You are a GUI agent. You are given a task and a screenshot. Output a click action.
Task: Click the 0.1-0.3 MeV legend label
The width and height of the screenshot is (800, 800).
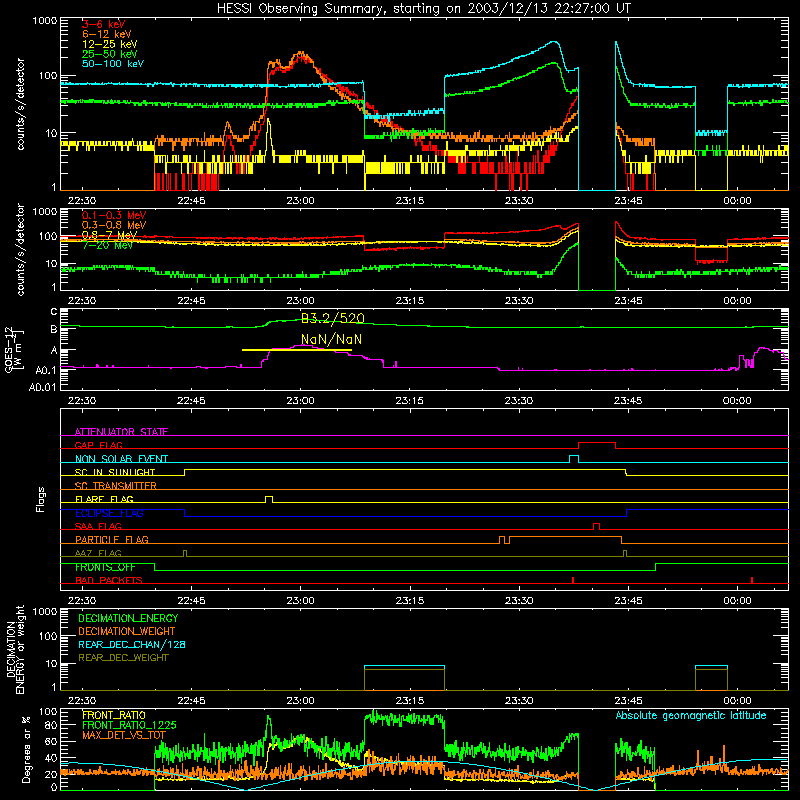pos(114,215)
